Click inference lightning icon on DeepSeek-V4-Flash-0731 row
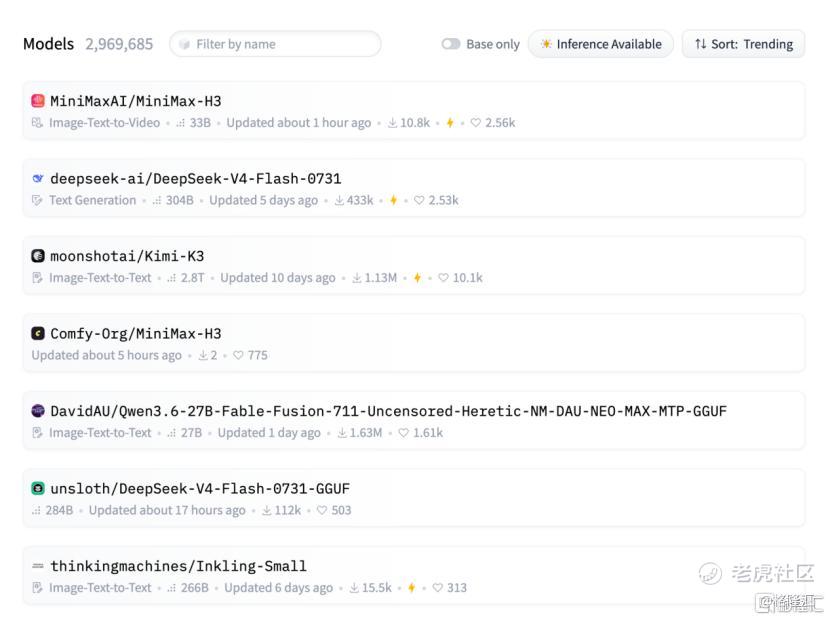Screen dimensions: 830x620 (393, 200)
